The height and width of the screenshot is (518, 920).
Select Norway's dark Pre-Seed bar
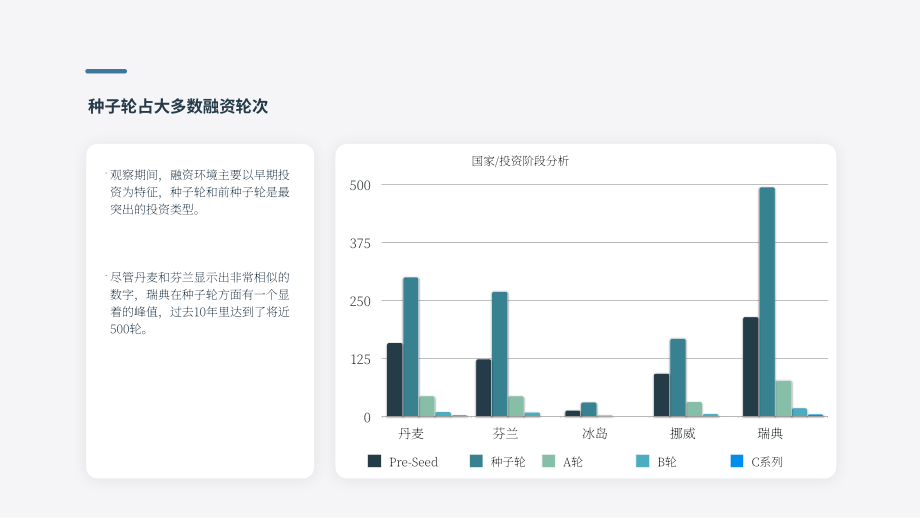click(x=661, y=395)
